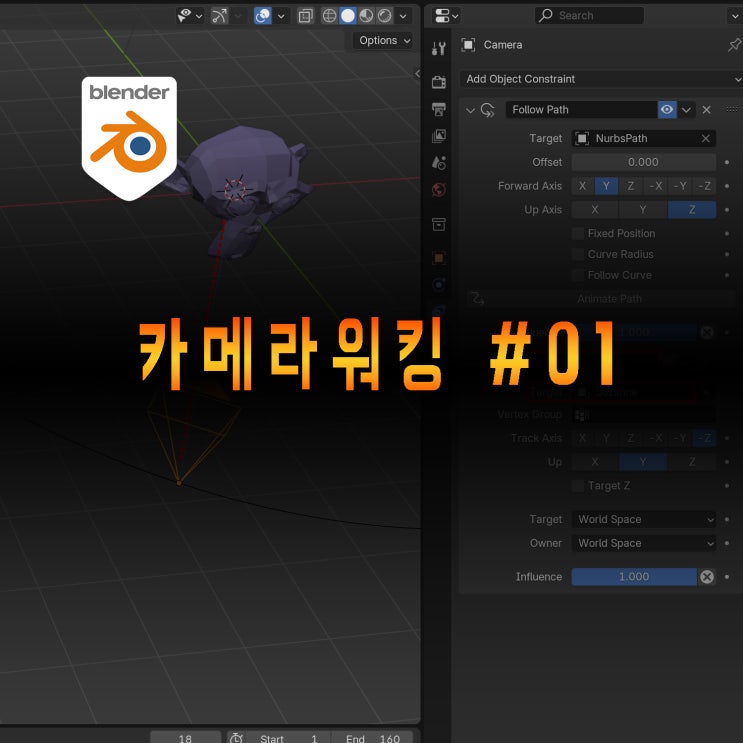The image size is (743, 743).
Task: Open the Object properties tab
Action: 438,258
